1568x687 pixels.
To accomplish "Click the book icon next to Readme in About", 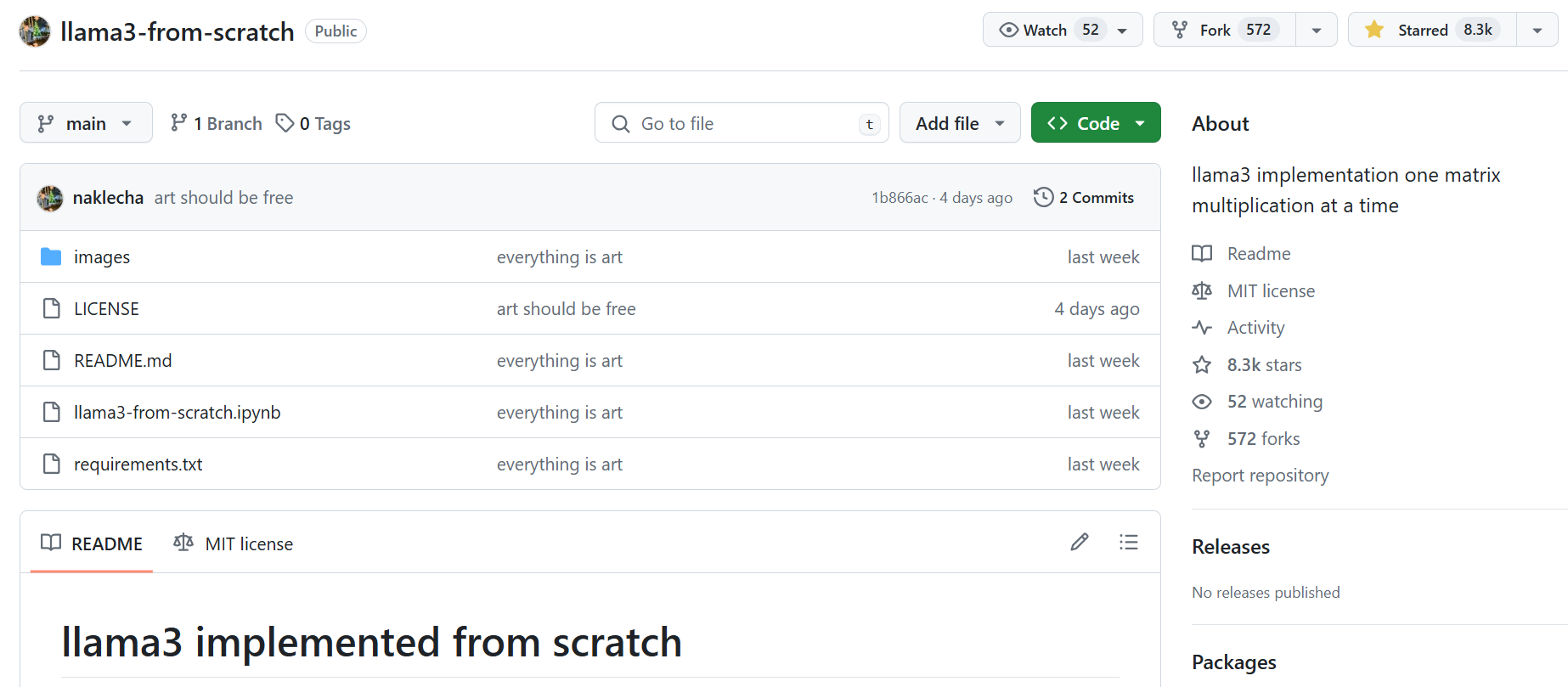I will (1202, 253).
